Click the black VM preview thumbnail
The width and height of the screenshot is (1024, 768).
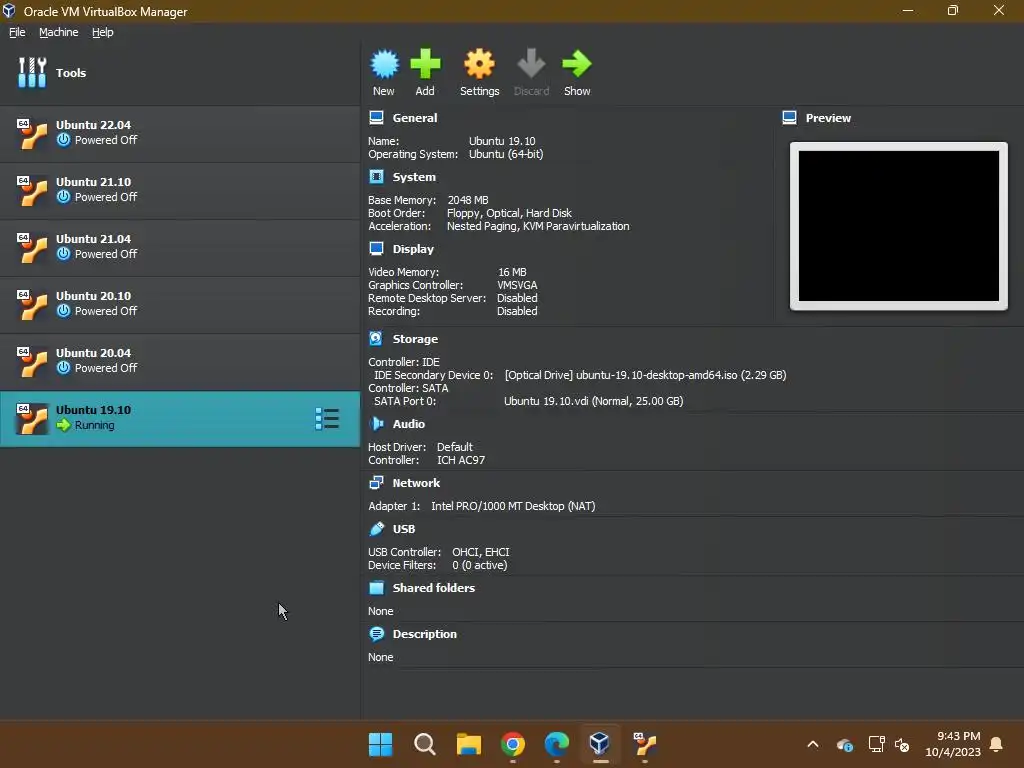point(899,226)
